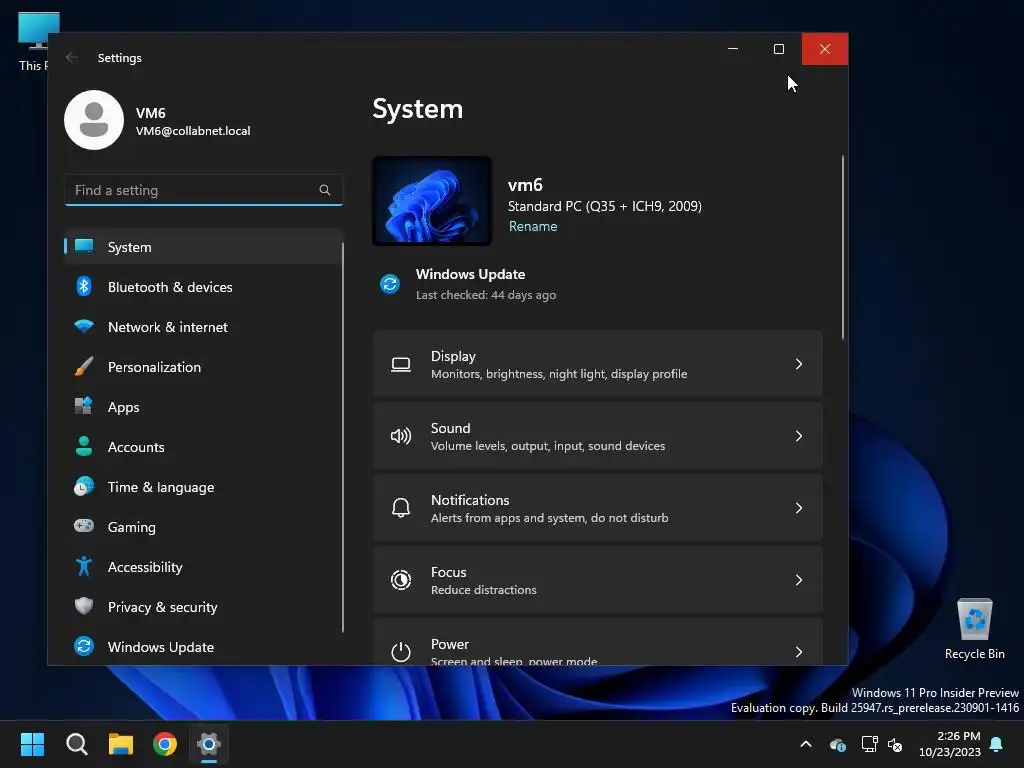1024x768 pixels.
Task: Click the Sound speaker icon
Action: (x=401, y=436)
